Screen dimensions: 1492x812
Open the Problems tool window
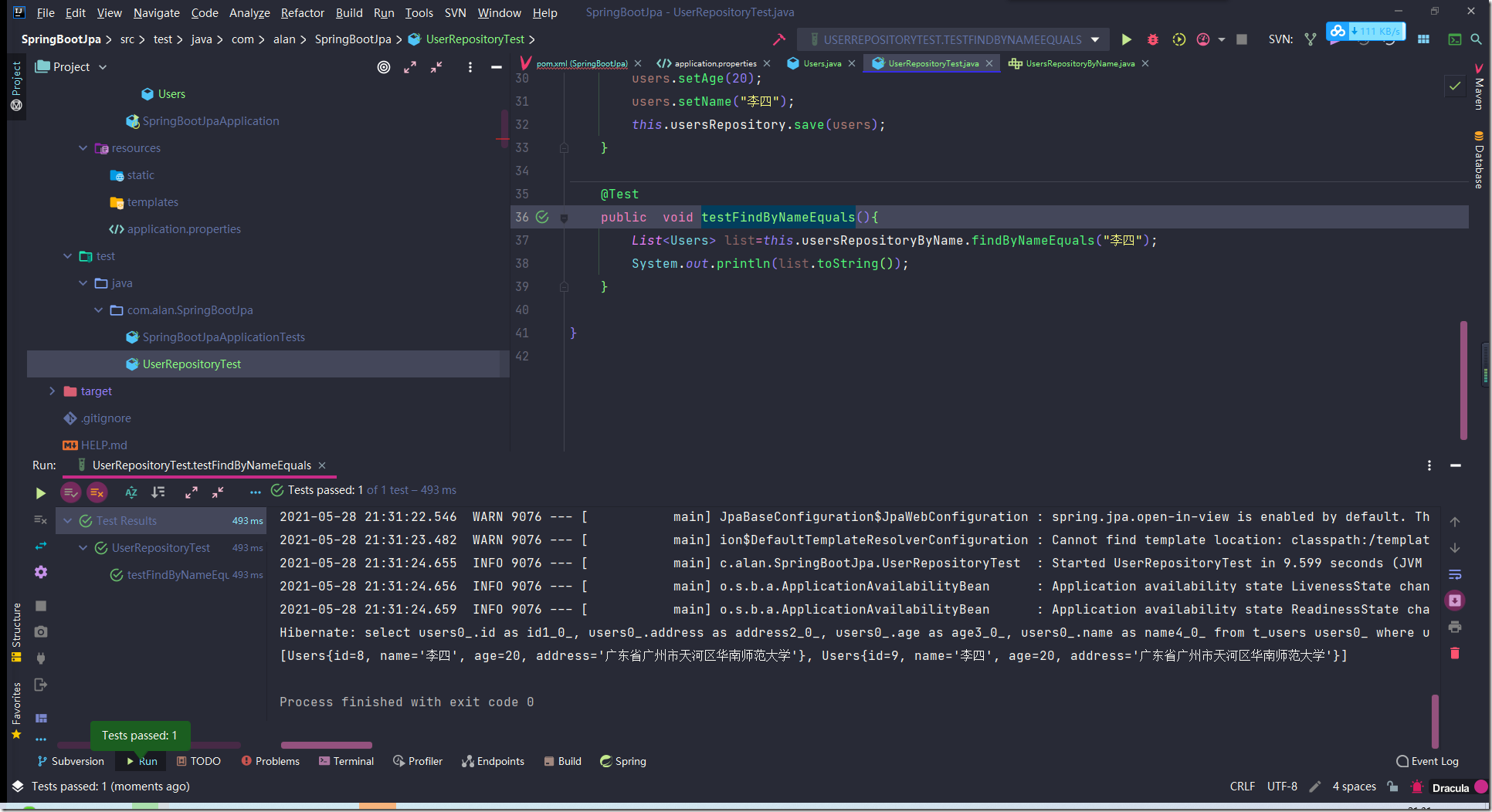click(x=270, y=761)
